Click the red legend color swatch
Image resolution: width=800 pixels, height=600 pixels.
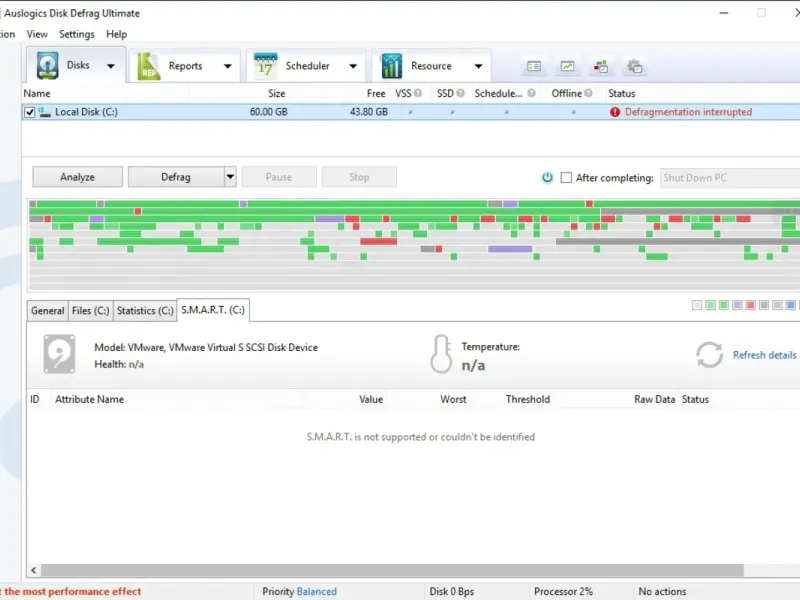pyautogui.click(x=750, y=305)
